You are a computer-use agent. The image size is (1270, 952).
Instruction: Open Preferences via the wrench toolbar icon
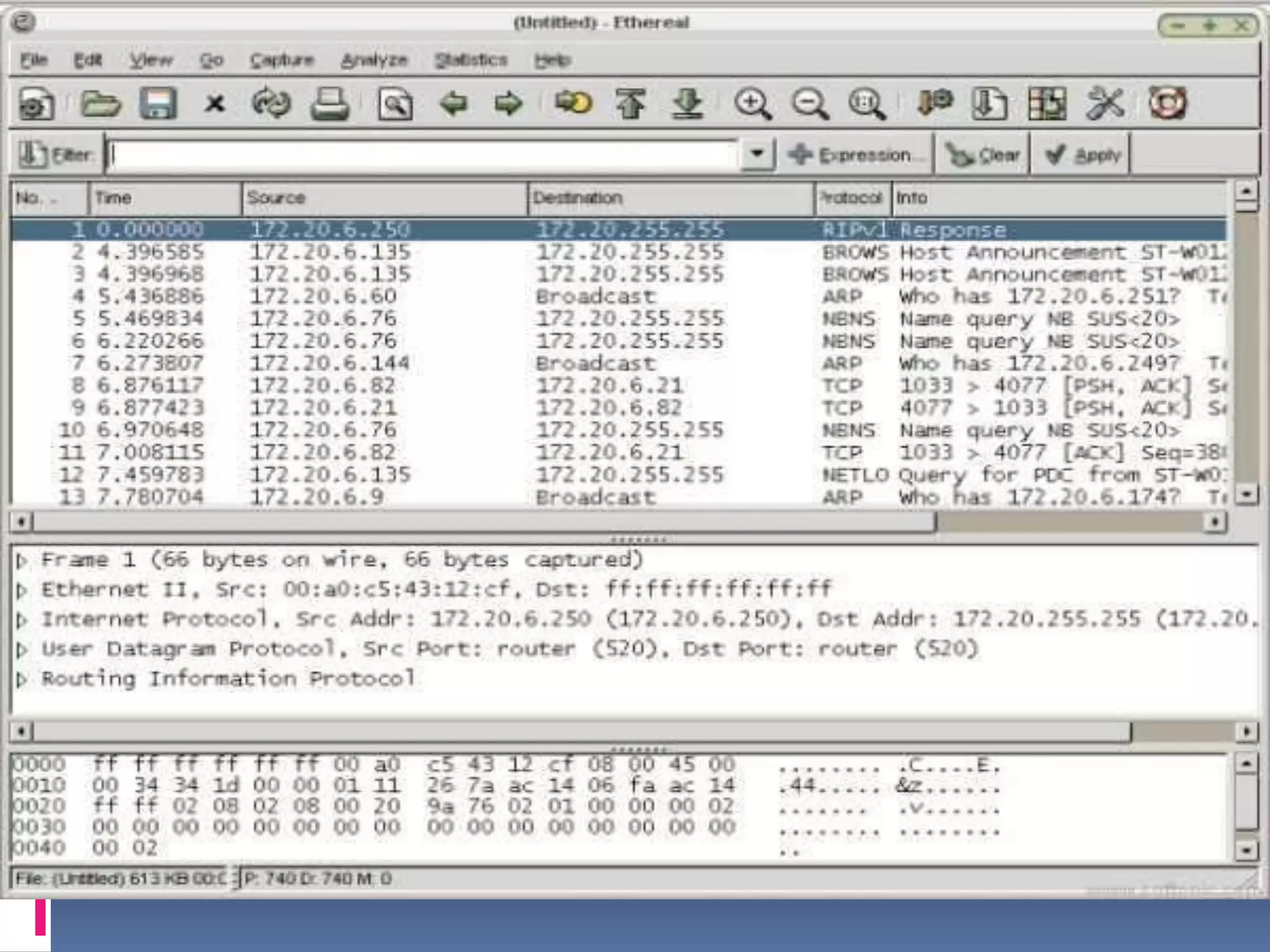[x=1105, y=104]
